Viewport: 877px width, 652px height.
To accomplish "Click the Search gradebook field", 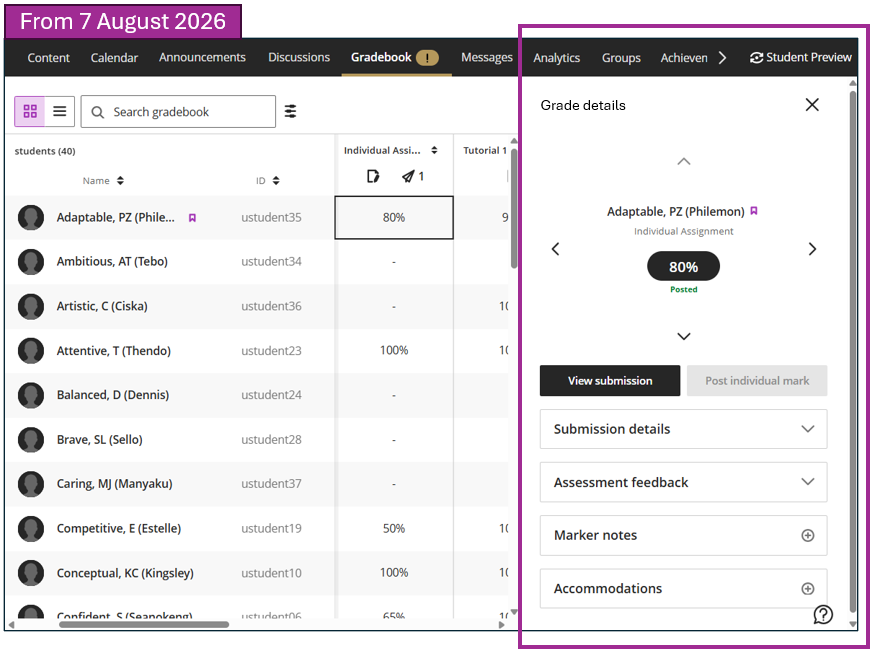I will coord(178,112).
